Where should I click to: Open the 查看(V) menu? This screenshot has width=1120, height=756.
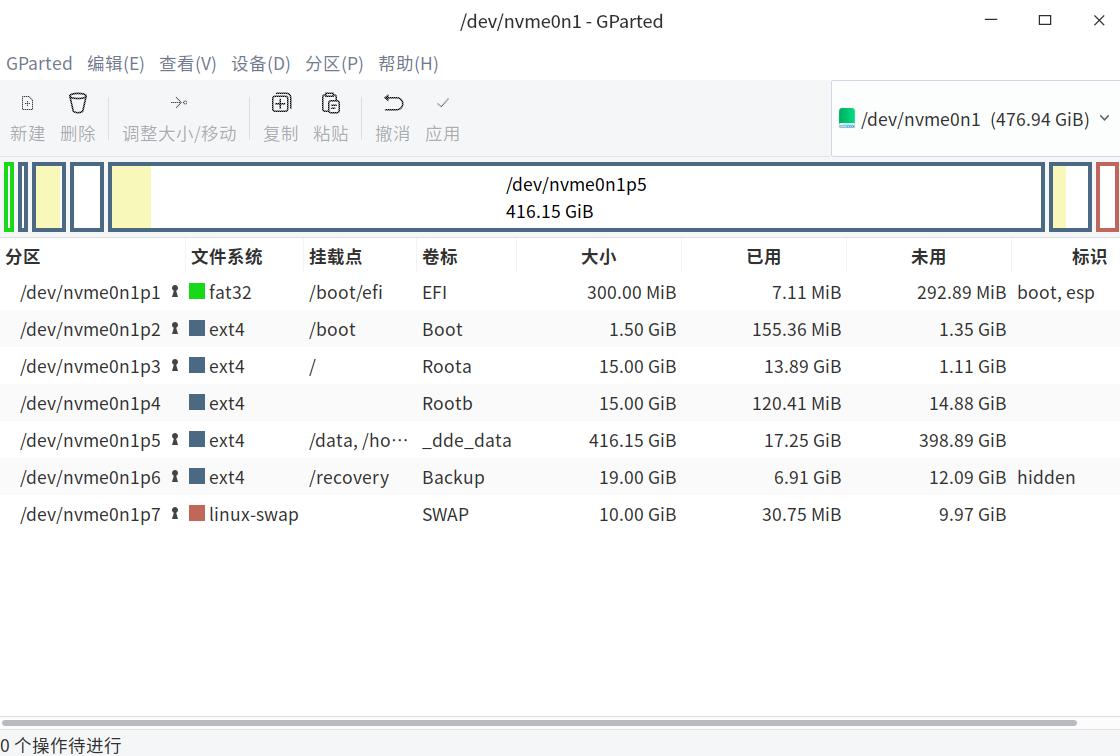(x=187, y=63)
